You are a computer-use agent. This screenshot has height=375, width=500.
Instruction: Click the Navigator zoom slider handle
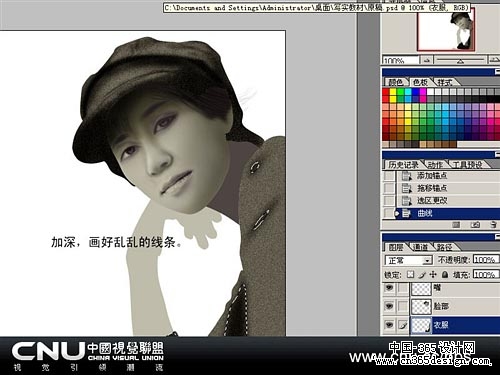click(460, 61)
